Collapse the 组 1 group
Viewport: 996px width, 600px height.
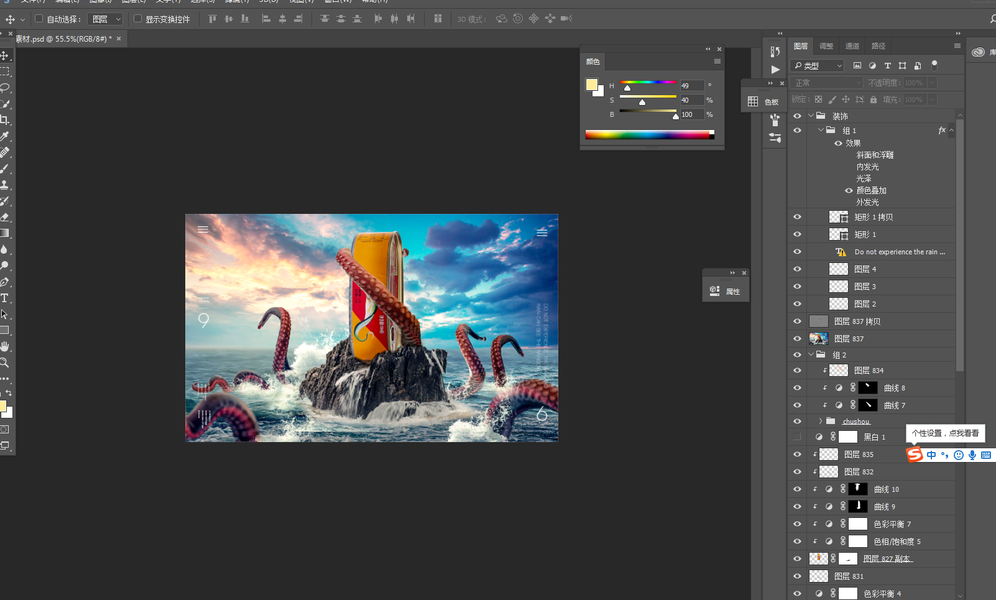821,130
